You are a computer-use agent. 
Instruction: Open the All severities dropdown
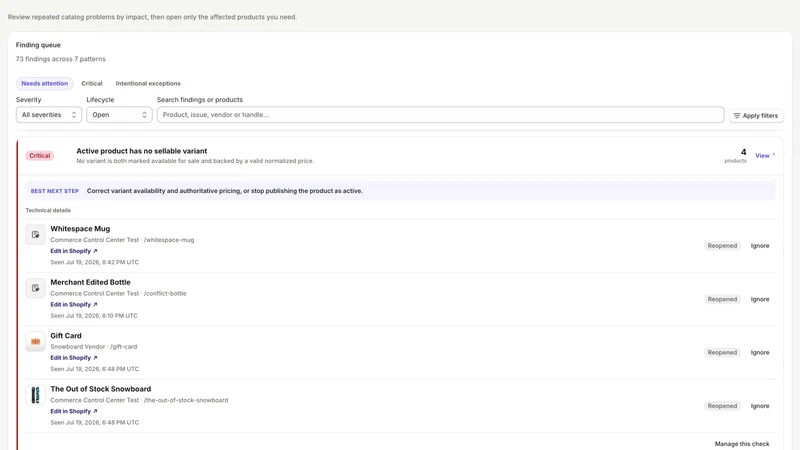pos(48,115)
